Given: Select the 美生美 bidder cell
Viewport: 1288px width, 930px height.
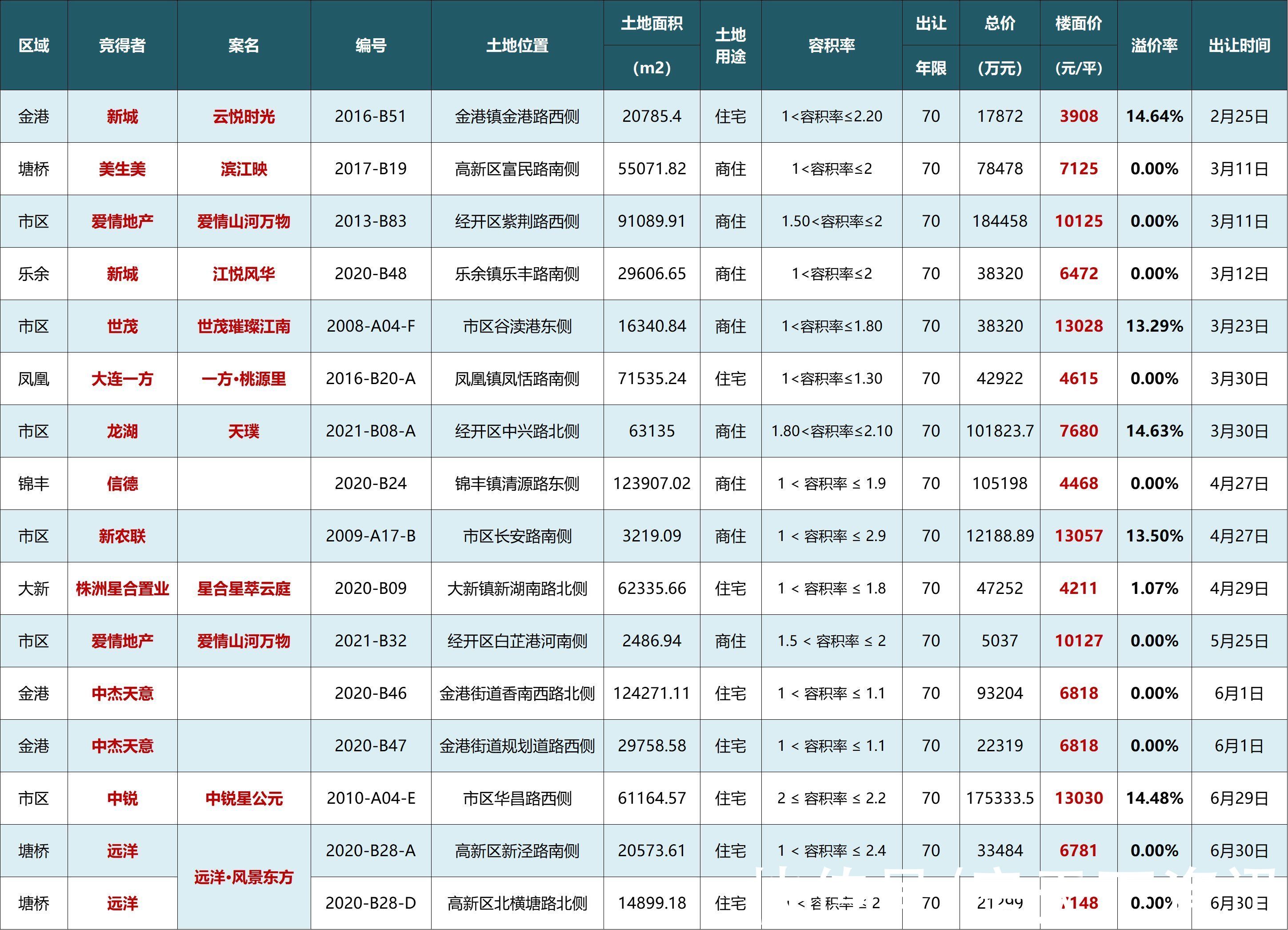Looking at the screenshot, I should coord(122,169).
